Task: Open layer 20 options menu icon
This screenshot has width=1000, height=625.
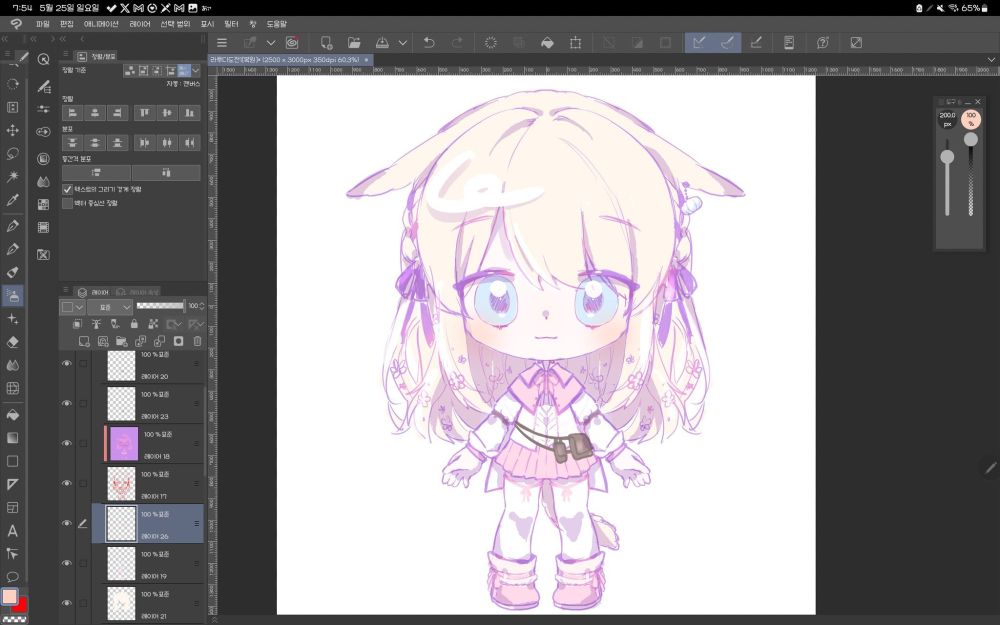Action: pyautogui.click(x=196, y=364)
